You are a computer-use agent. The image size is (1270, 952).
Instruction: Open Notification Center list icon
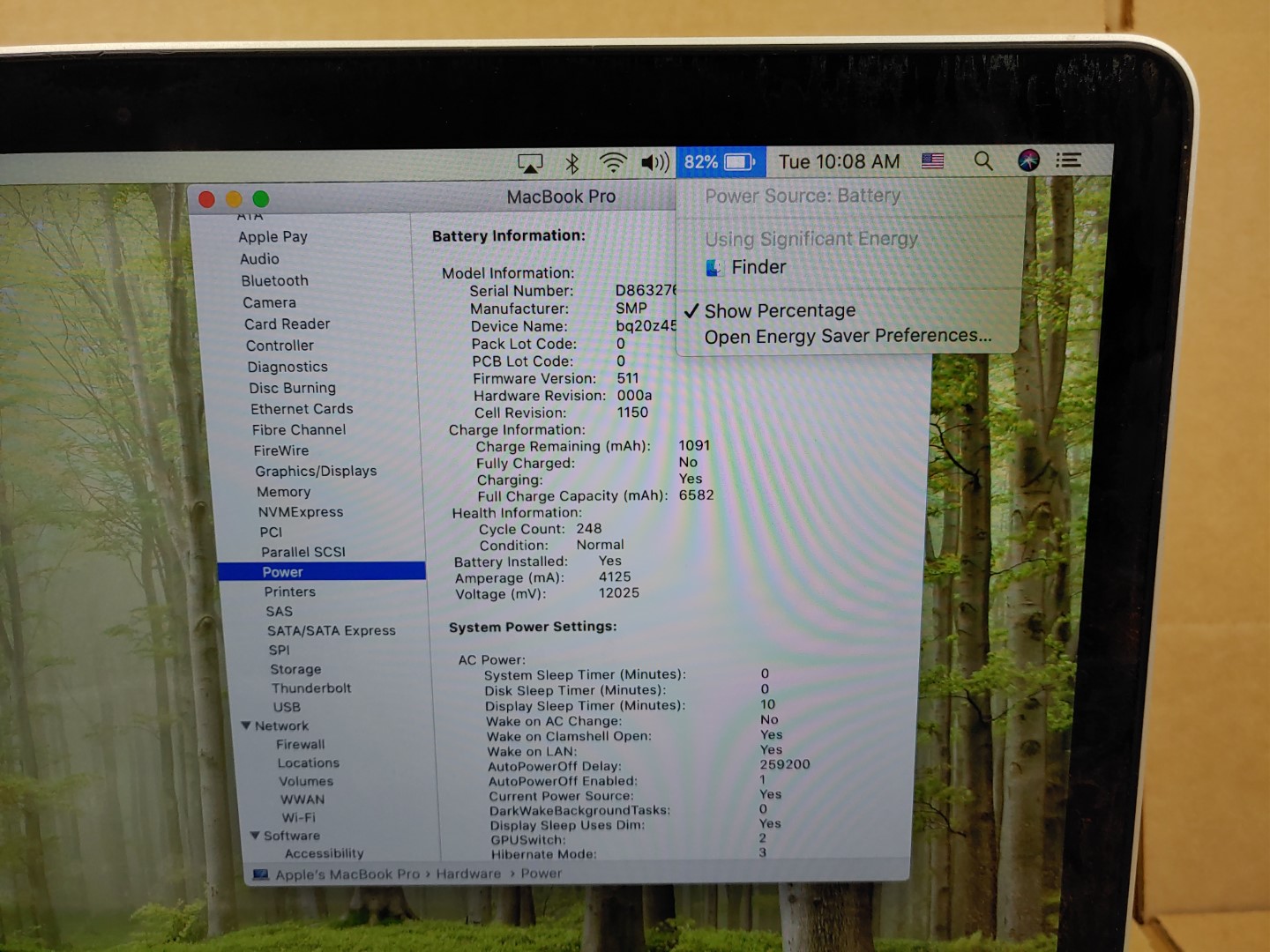tap(1069, 160)
